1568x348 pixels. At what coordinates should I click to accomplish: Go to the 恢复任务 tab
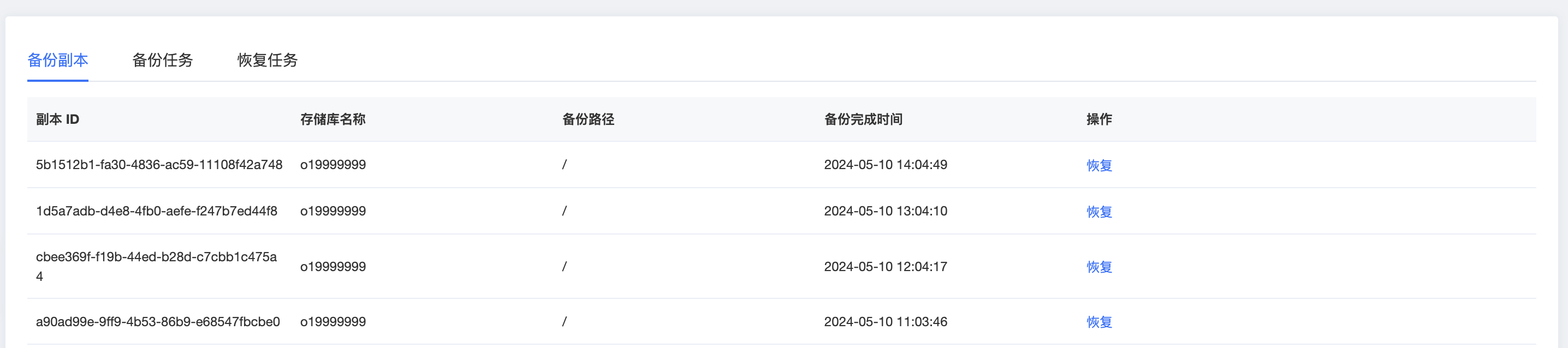267,60
